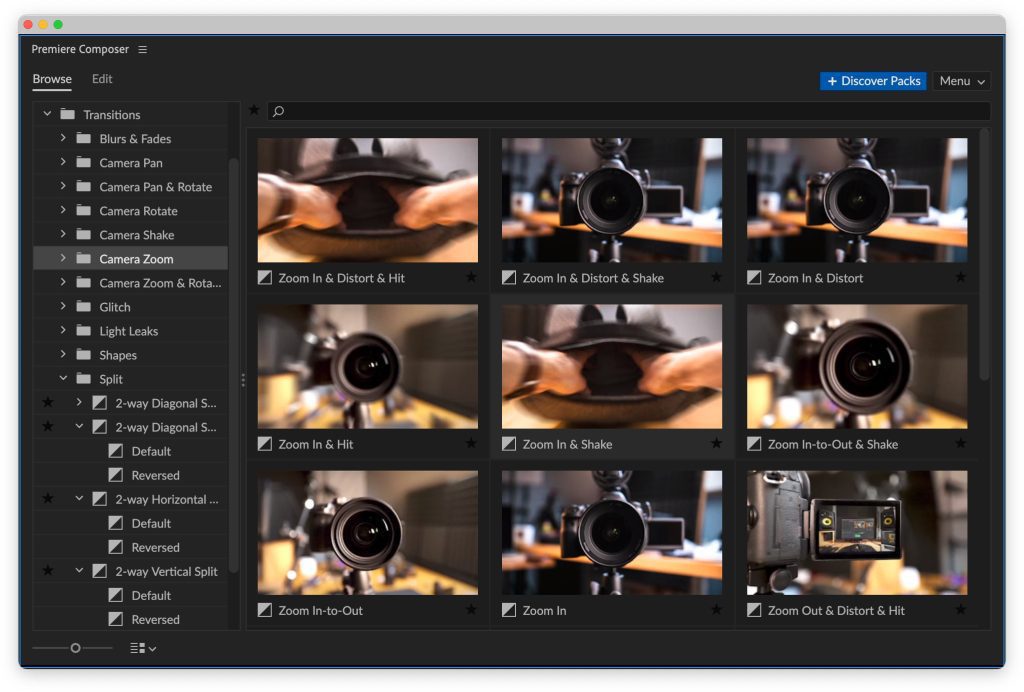Collapse the Transitions folder

coord(47,115)
